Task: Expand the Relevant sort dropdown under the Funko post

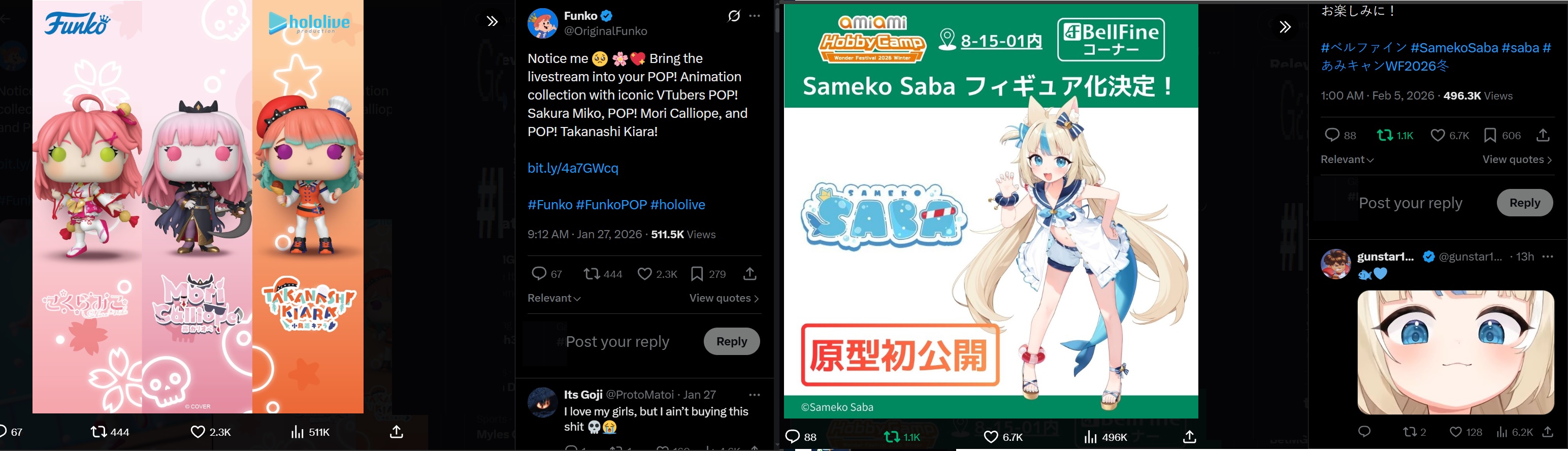Action: click(554, 298)
